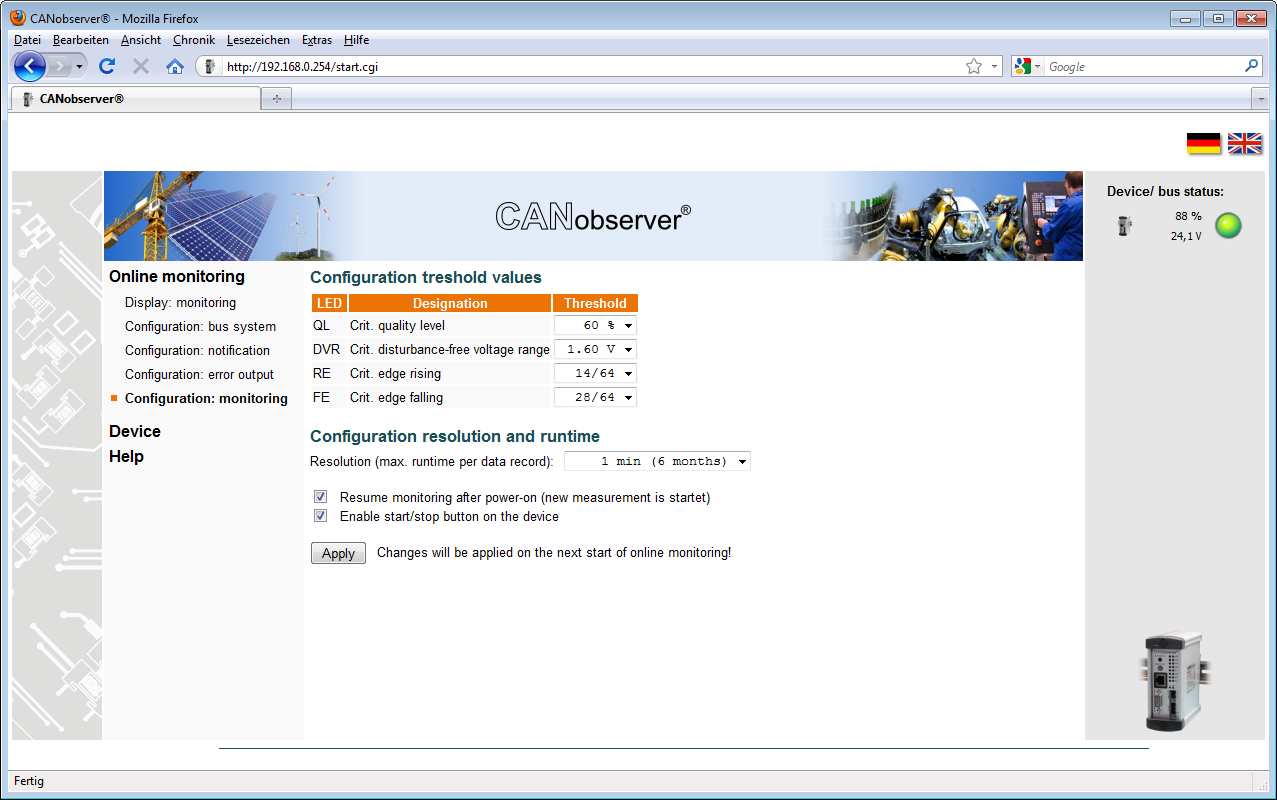1277x800 pixels.
Task: Open Display: monitoring page
Action: pyautogui.click(x=180, y=302)
